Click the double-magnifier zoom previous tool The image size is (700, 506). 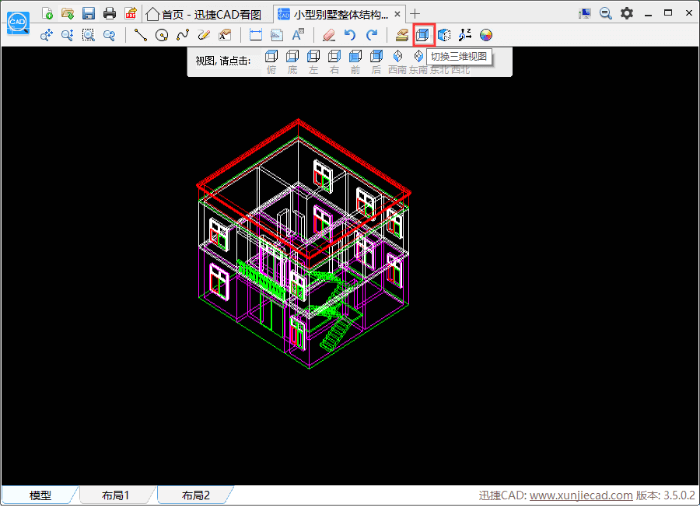click(x=109, y=35)
